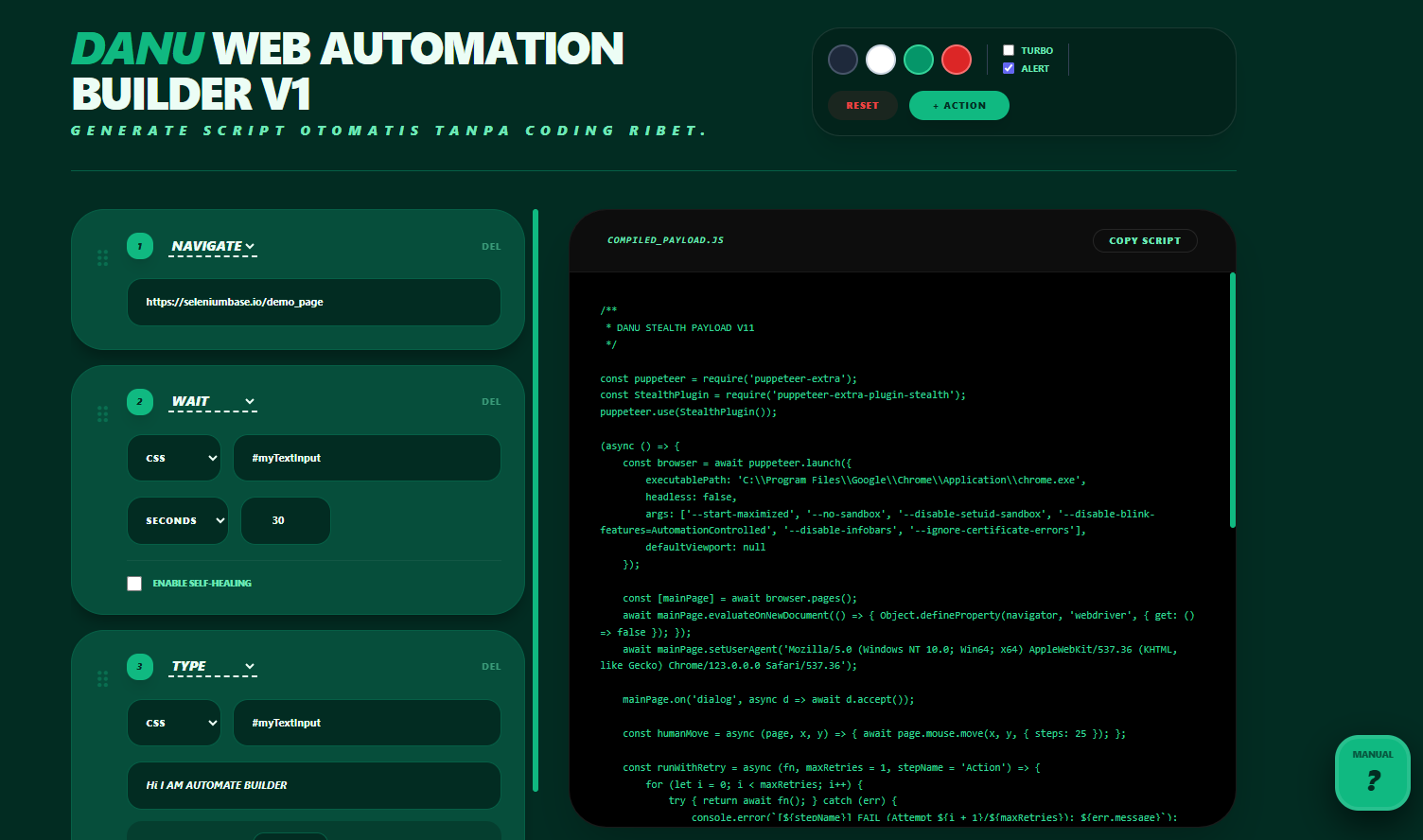Click the wait duration field showing 30

[x=286, y=520]
